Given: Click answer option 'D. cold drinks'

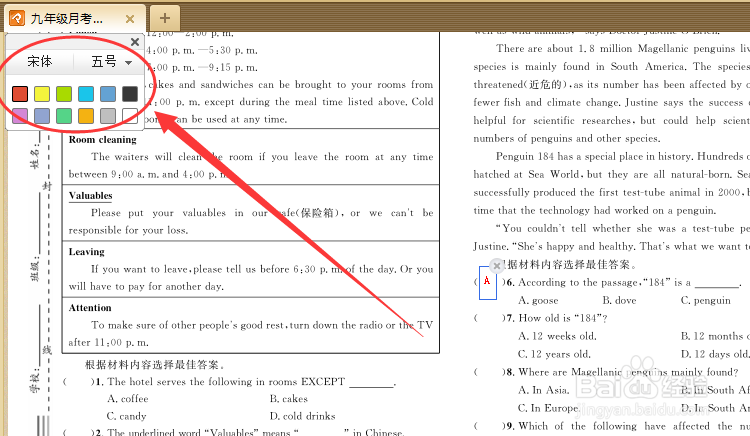Looking at the screenshot, I should 303,416.
